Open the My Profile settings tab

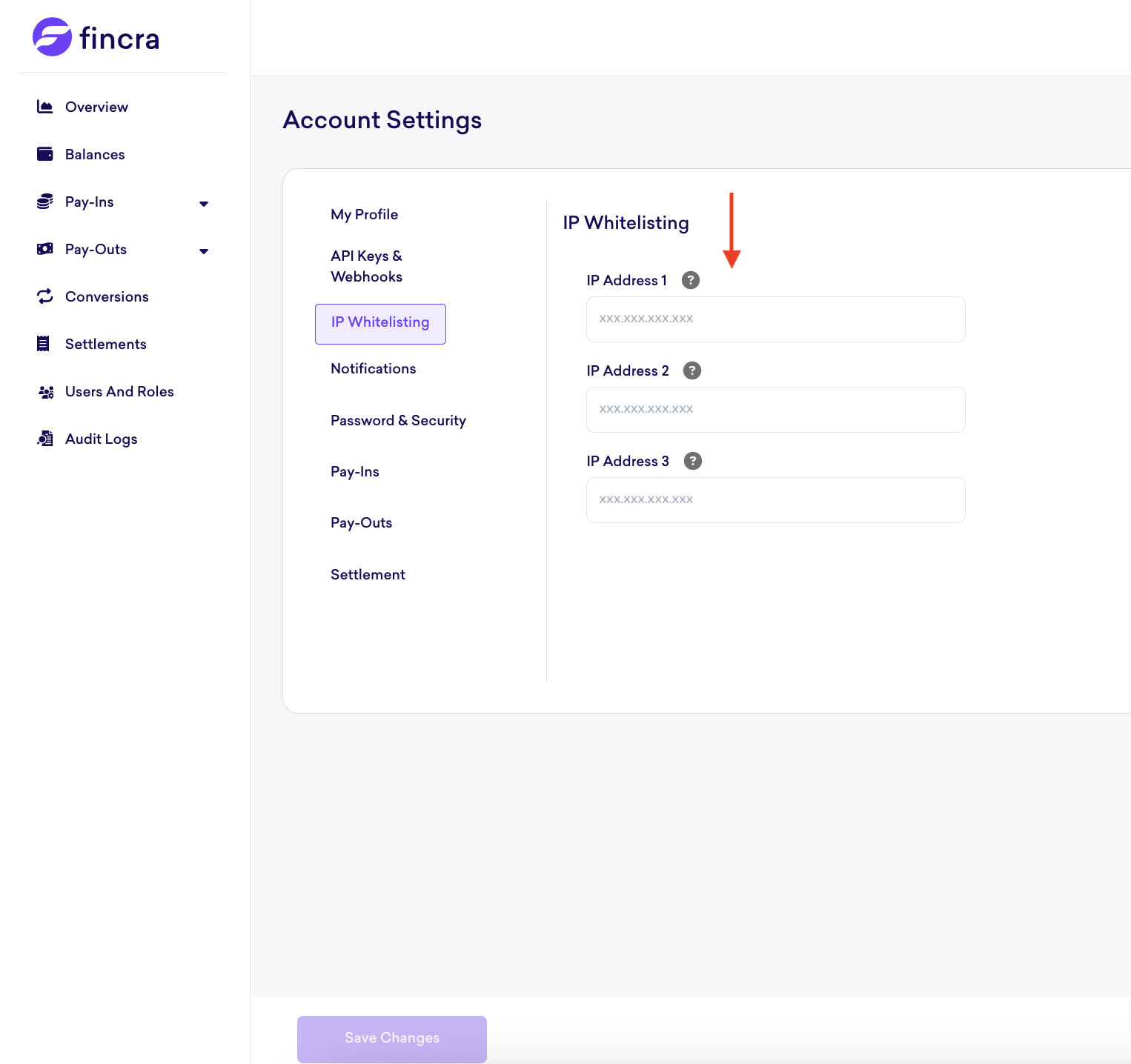[x=365, y=215]
